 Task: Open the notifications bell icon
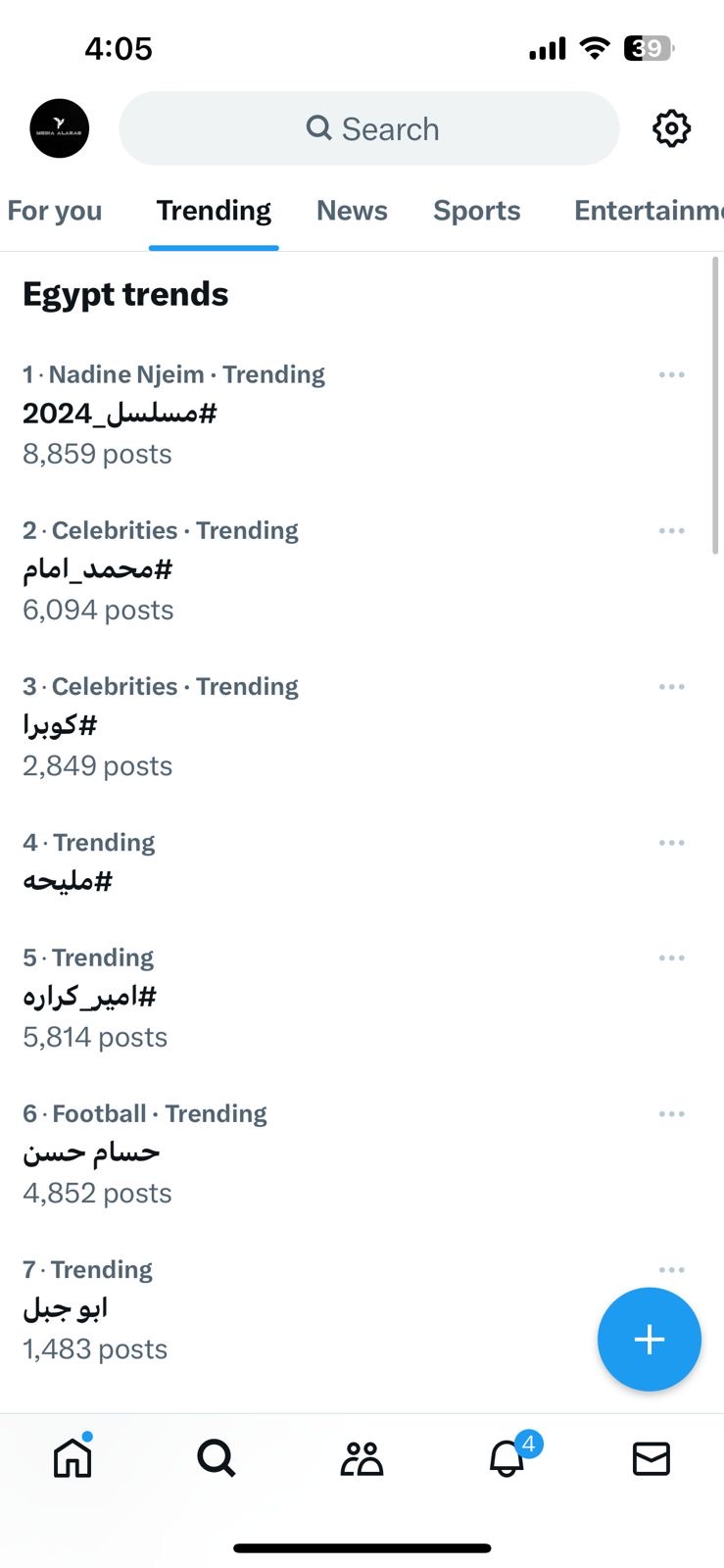(507, 1458)
